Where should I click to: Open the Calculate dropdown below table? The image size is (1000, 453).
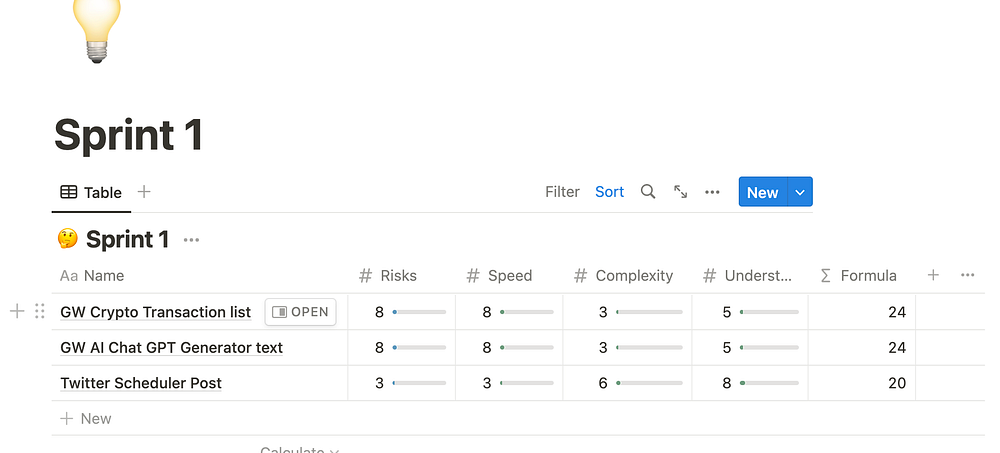click(299, 450)
